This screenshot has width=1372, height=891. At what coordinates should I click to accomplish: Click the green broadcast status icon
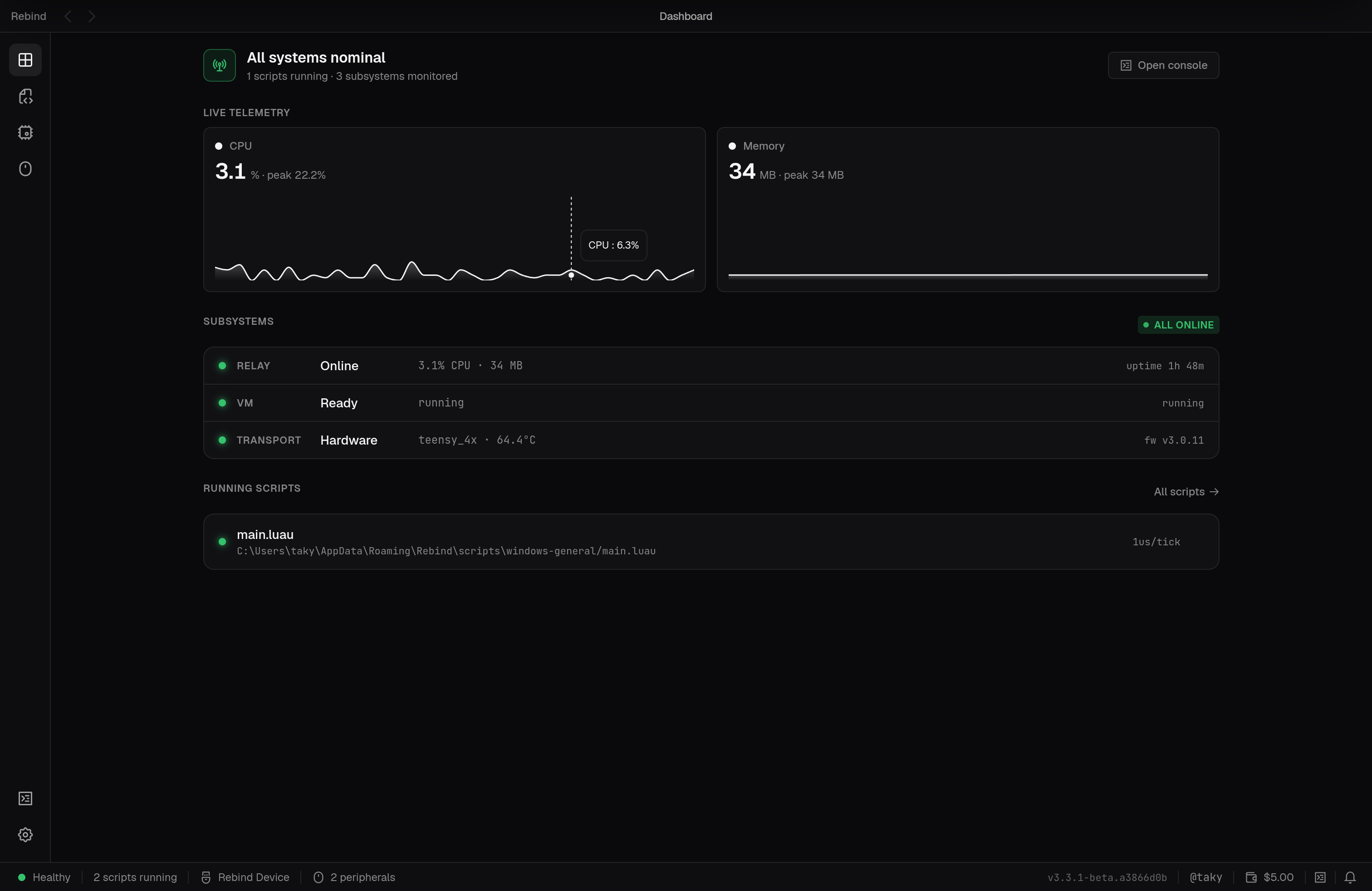[x=220, y=65]
